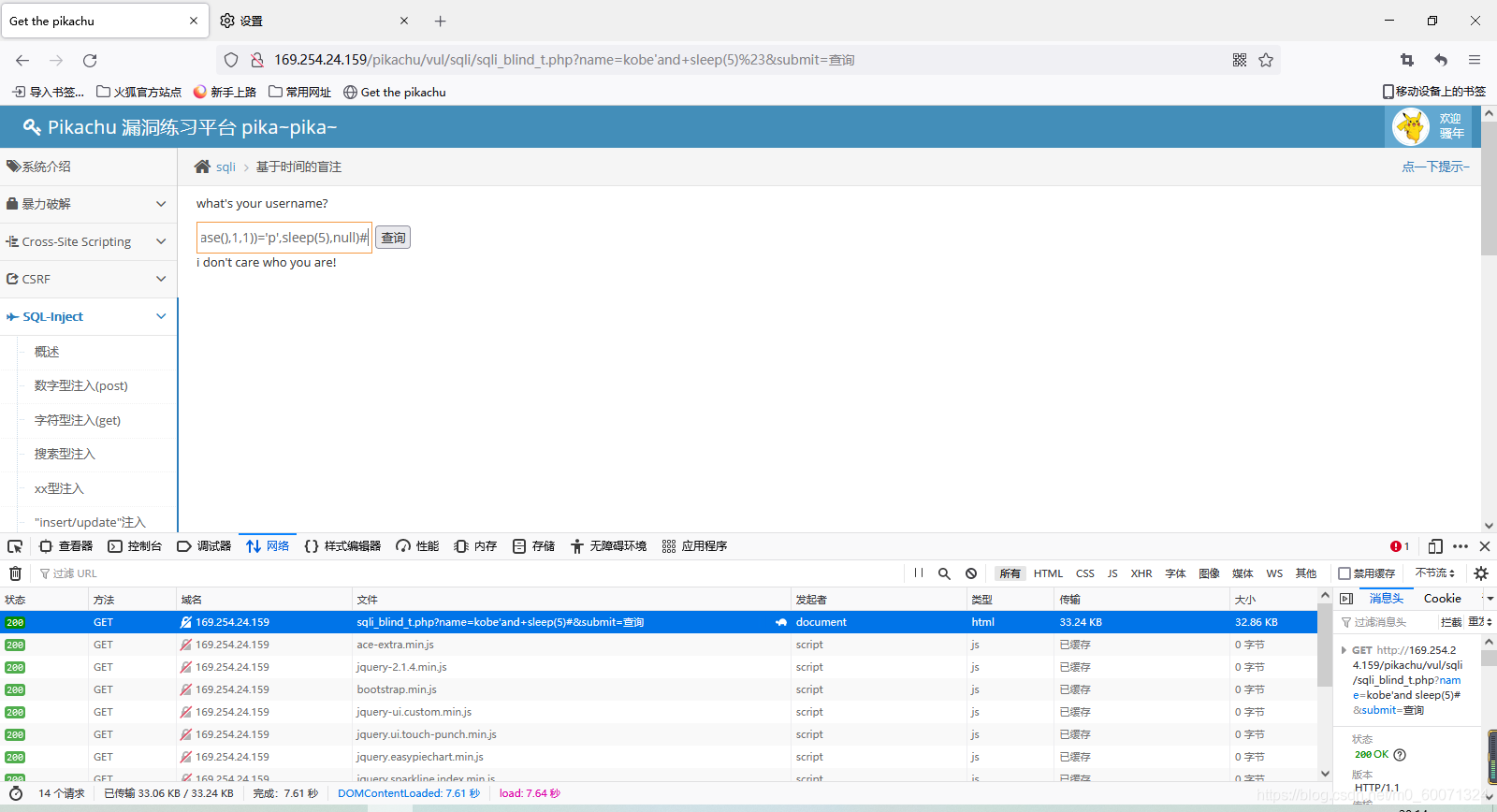Filter network requests by XHR
The width and height of the screenshot is (1497, 812).
tap(1141, 573)
